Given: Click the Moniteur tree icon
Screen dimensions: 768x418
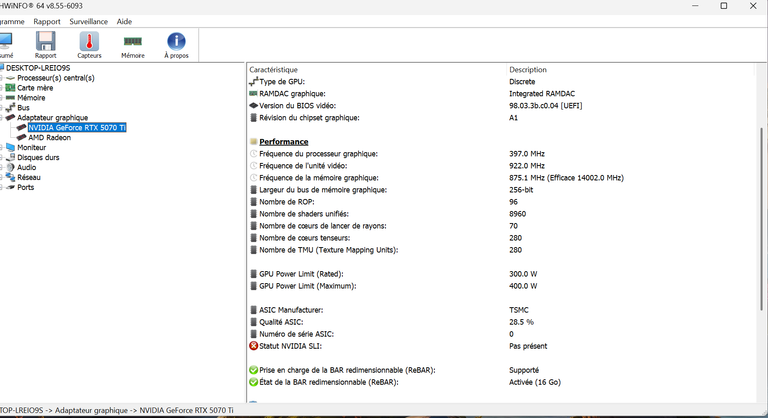Looking at the screenshot, I should [x=10, y=148].
